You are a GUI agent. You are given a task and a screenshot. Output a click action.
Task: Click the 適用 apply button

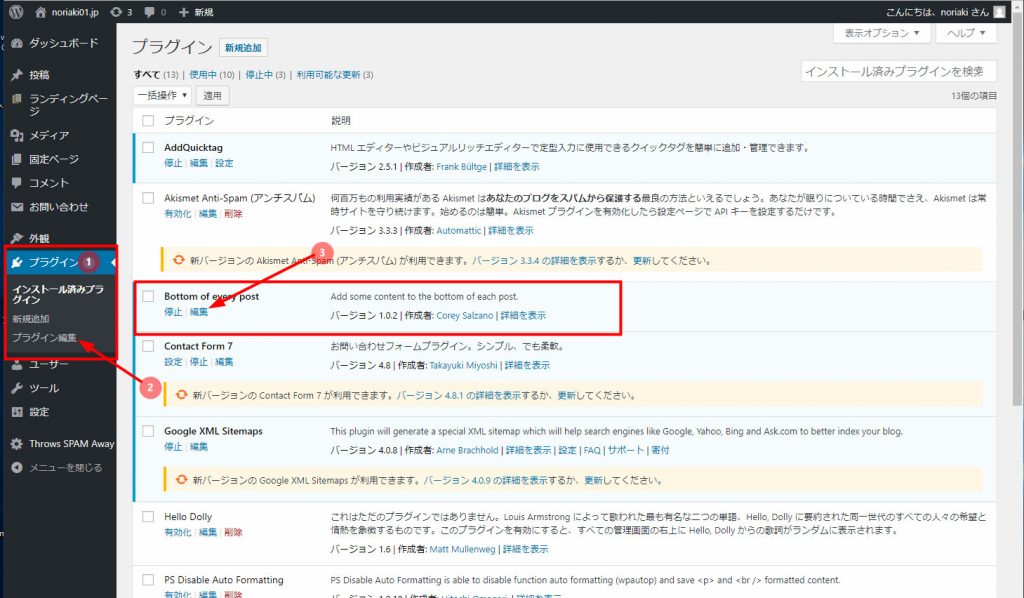point(212,95)
